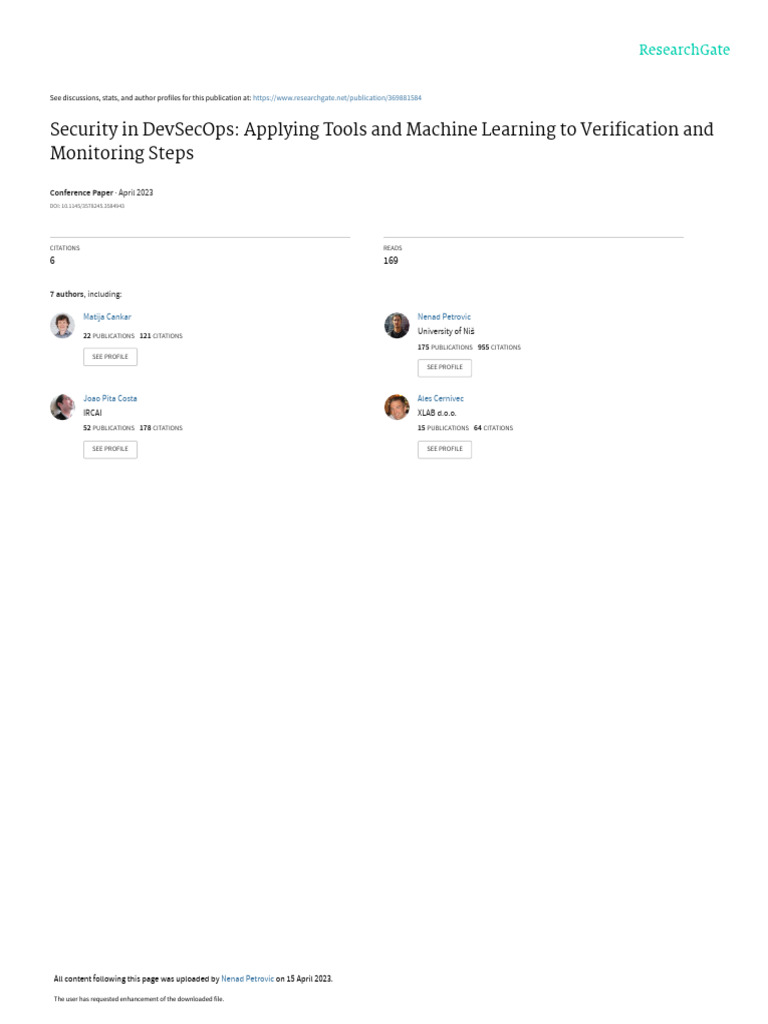Open uploader Nenad Petrovic link in footer
768x1024 pixels.
248,979
